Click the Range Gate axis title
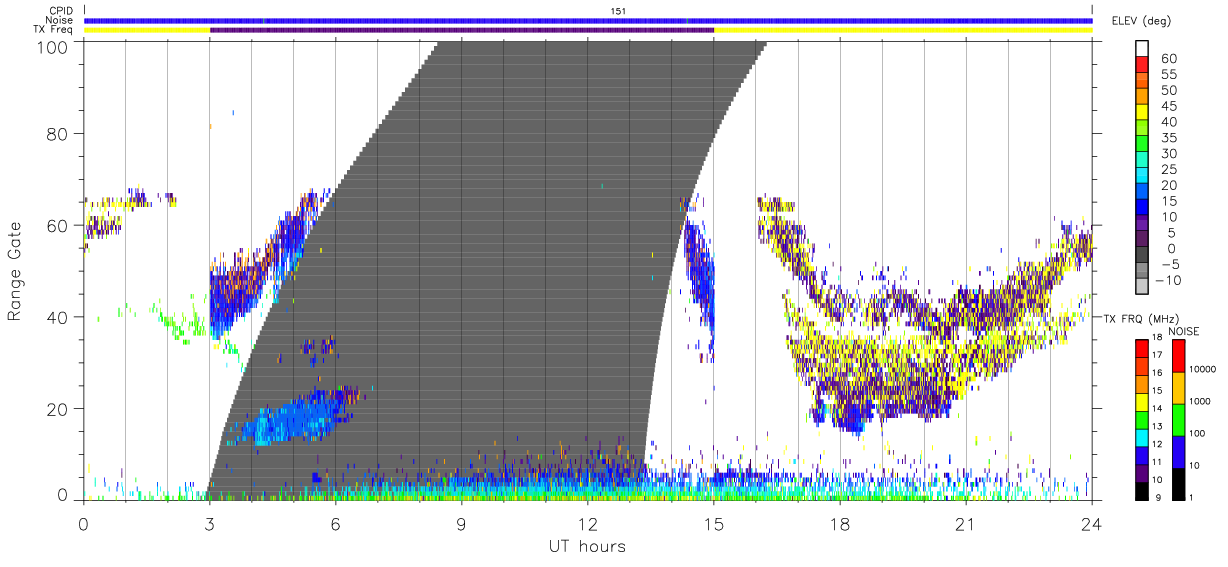This screenshot has width=1228, height=567. tap(15, 271)
